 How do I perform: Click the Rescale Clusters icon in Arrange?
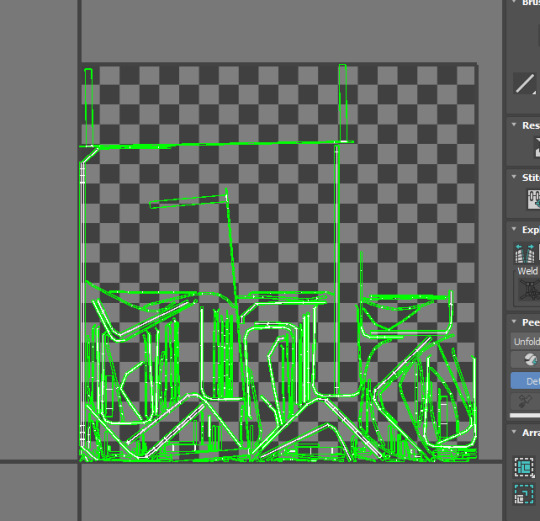click(524, 494)
